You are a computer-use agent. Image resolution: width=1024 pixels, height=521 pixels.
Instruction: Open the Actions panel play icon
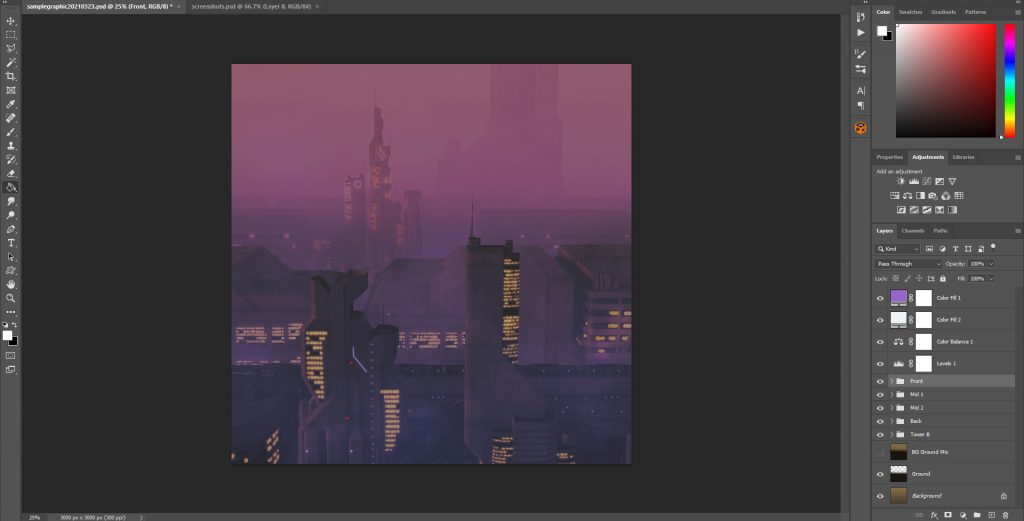click(861, 32)
